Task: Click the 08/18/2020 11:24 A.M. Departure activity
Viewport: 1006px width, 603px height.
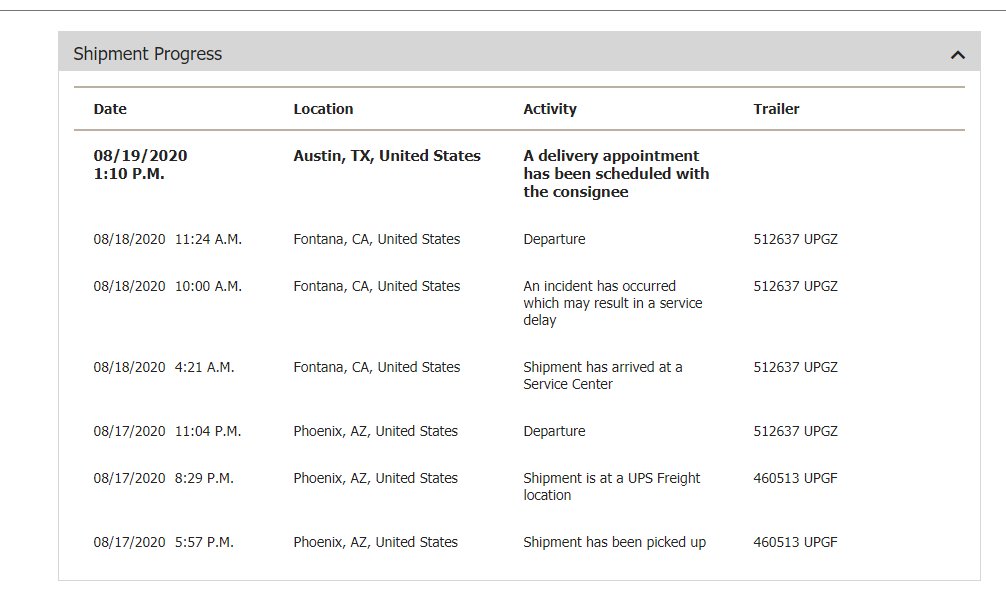Action: click(554, 239)
